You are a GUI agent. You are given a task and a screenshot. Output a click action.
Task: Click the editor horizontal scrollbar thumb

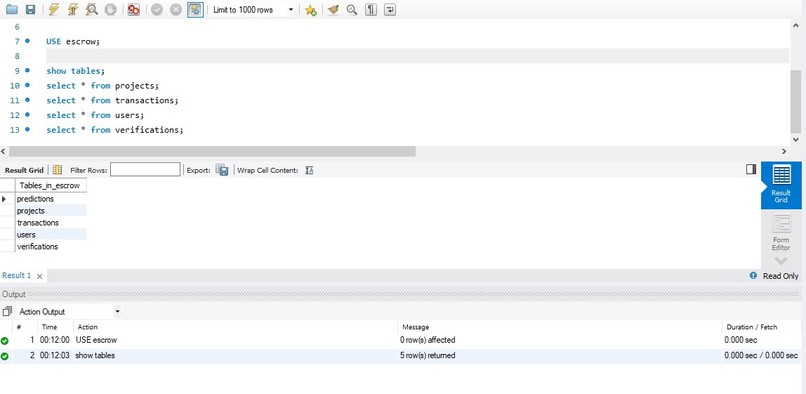pyautogui.click(x=212, y=151)
